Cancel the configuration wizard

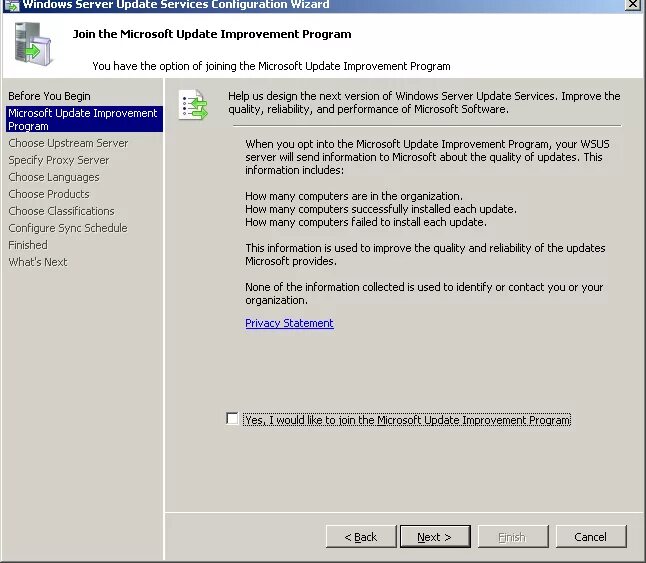coord(591,537)
